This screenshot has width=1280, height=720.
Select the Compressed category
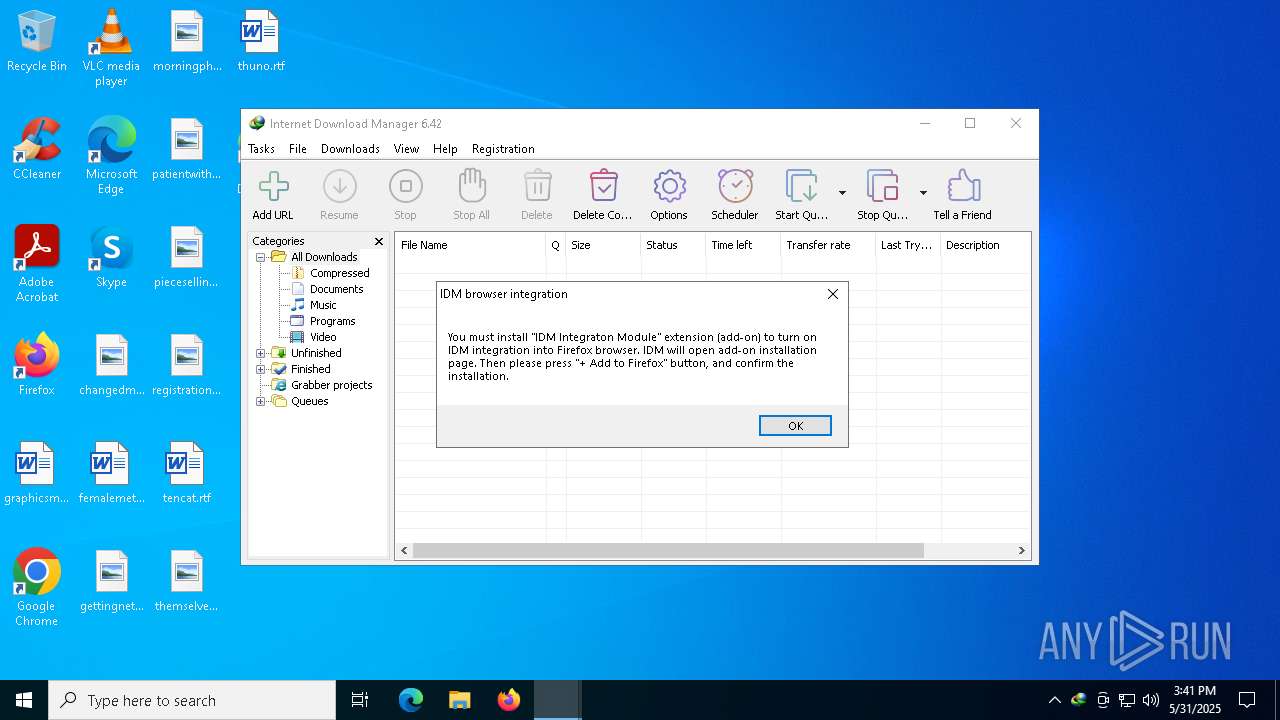[339, 273]
